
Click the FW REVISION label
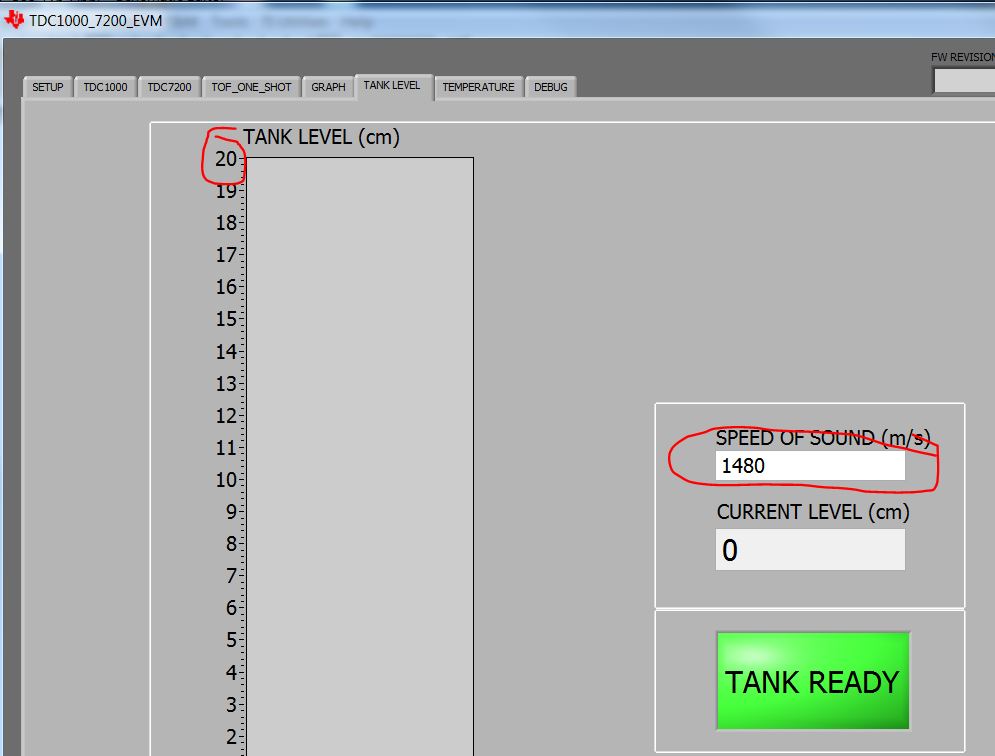pos(963,57)
